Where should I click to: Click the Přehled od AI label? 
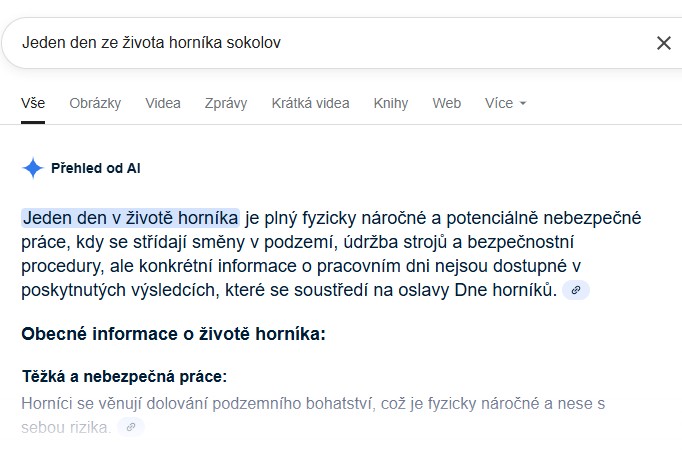[96, 168]
